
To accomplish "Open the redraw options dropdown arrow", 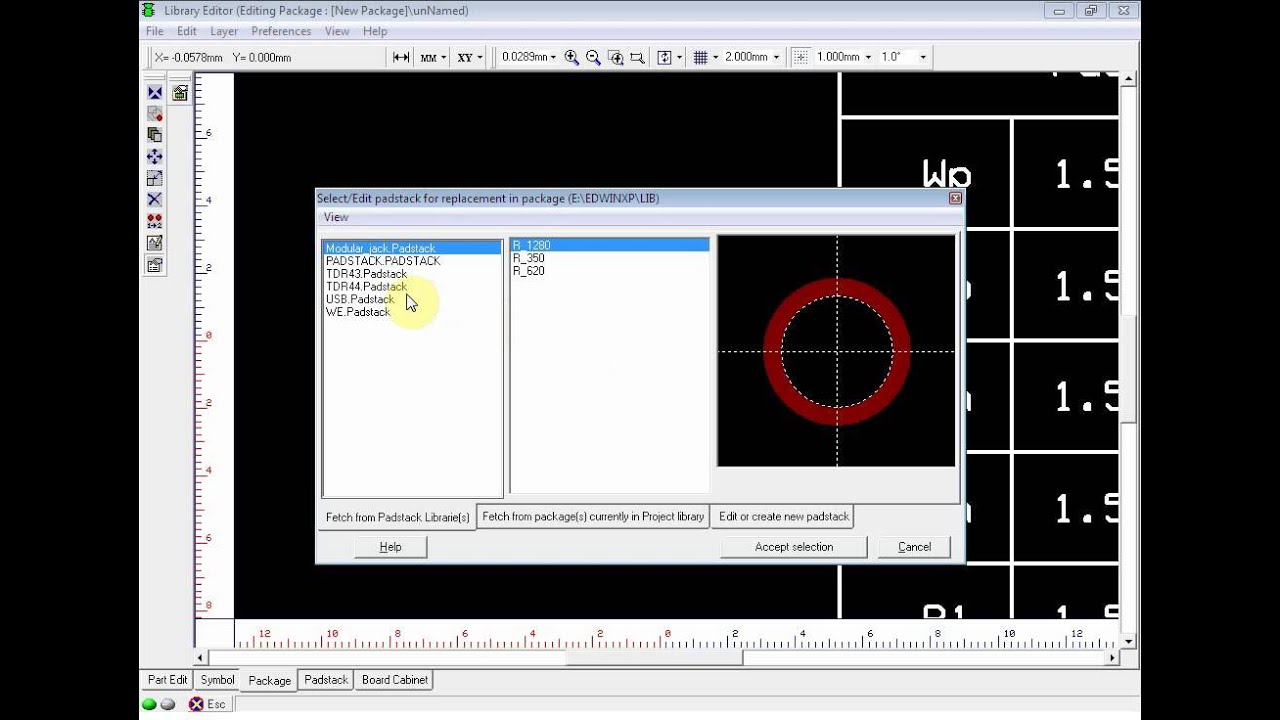I will [x=679, y=57].
